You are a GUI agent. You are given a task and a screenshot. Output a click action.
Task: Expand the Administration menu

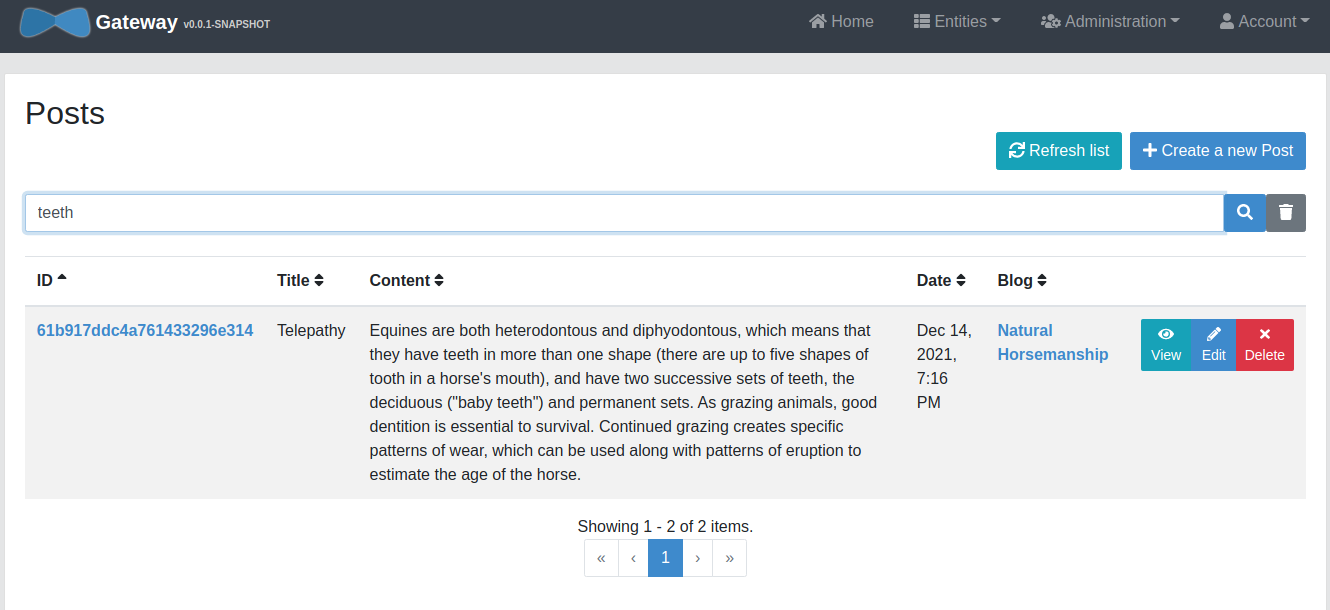coord(1110,22)
